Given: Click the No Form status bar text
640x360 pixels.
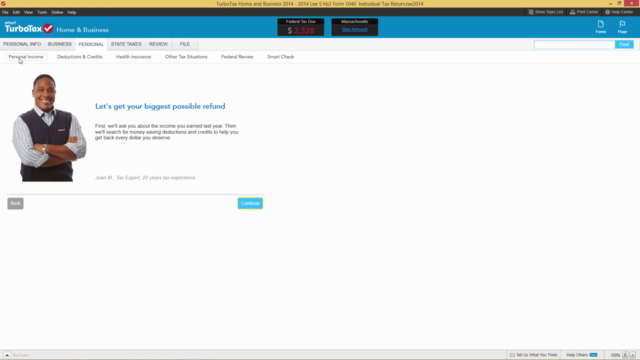Looking at the screenshot, I should [x=20, y=355].
